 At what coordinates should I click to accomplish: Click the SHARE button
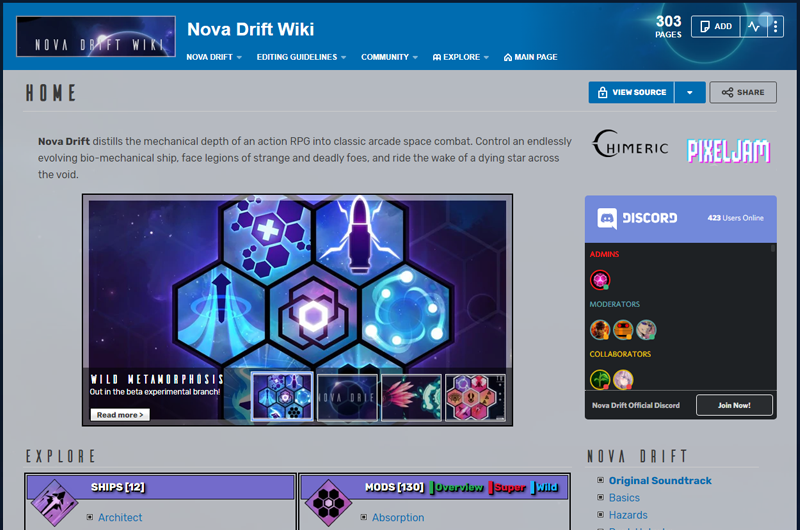tap(743, 92)
